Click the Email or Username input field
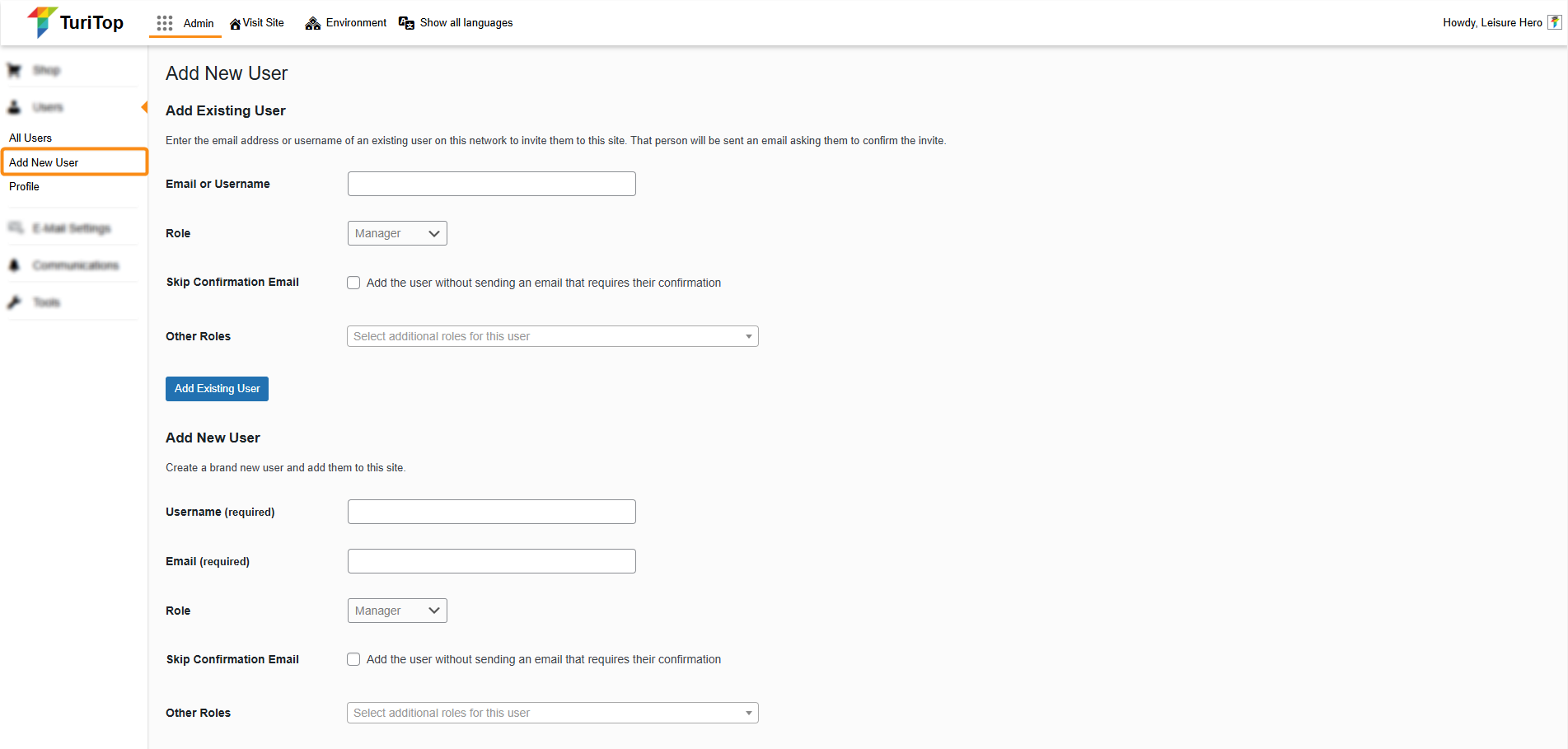Viewport: 1568px width, 749px height. click(491, 184)
